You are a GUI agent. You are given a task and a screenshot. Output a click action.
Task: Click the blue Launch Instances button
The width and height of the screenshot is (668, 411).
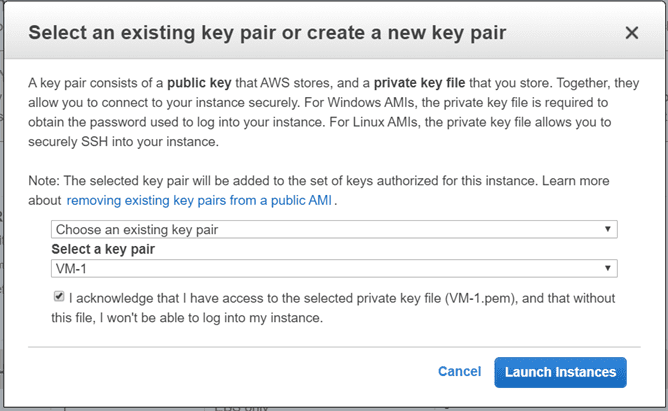560,372
